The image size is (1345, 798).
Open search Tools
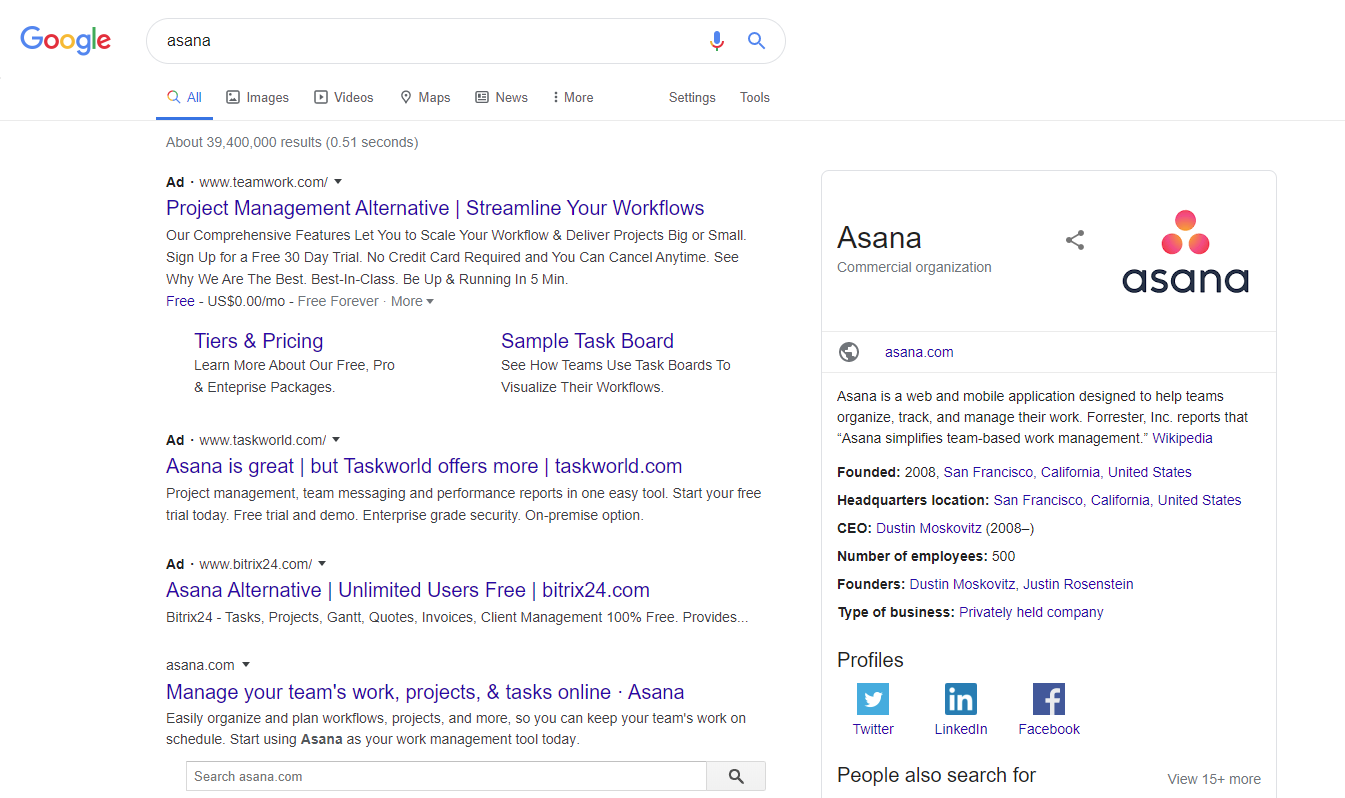coord(755,97)
